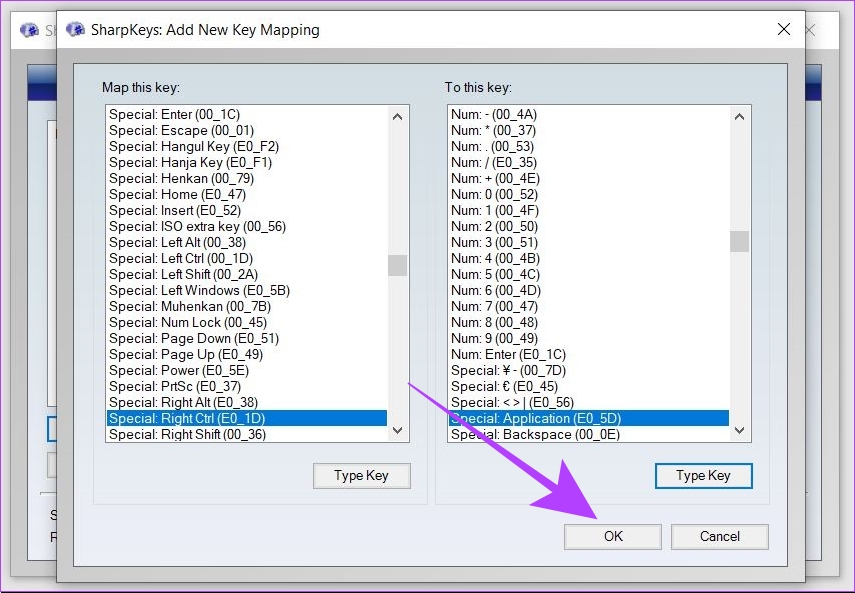Choose Special: Application (E0_5D) as target
The image size is (855, 593).
point(588,418)
